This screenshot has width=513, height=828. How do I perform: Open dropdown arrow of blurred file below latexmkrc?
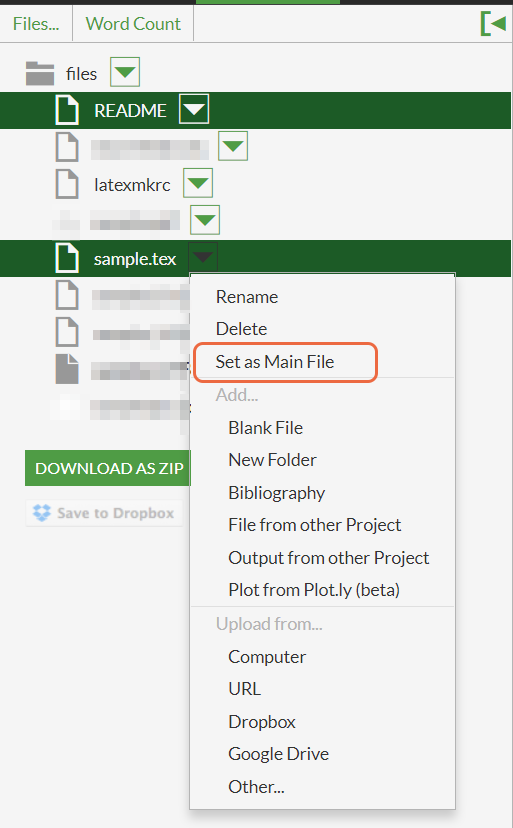click(x=205, y=220)
